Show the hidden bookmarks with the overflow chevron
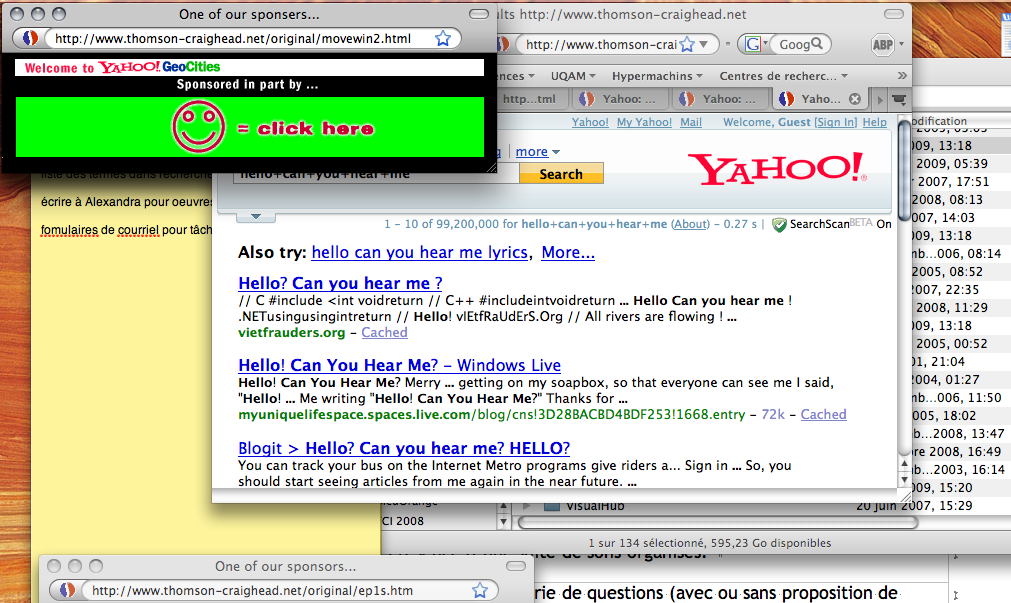1011x603 pixels. [902, 75]
